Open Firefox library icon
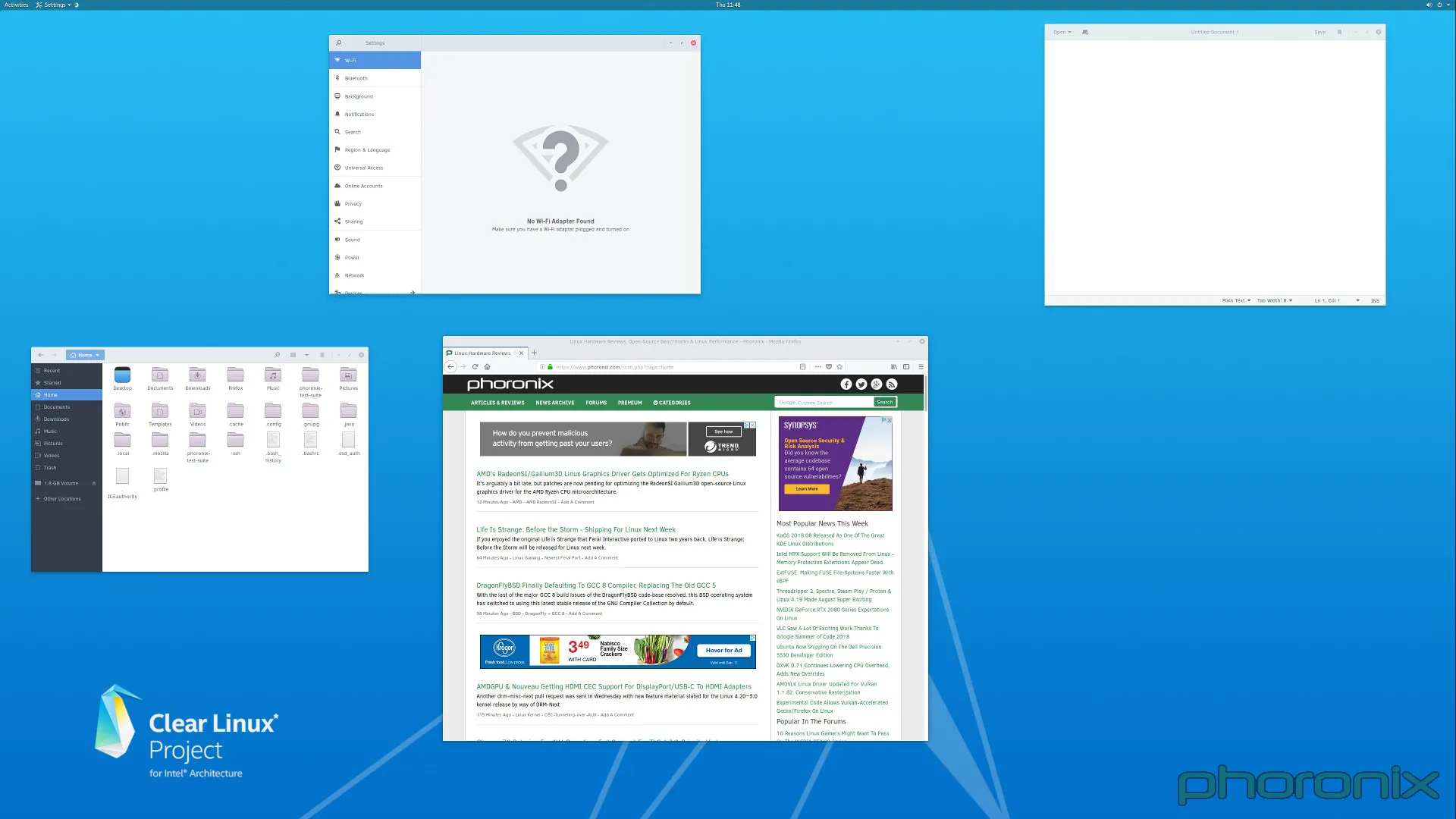 point(894,367)
